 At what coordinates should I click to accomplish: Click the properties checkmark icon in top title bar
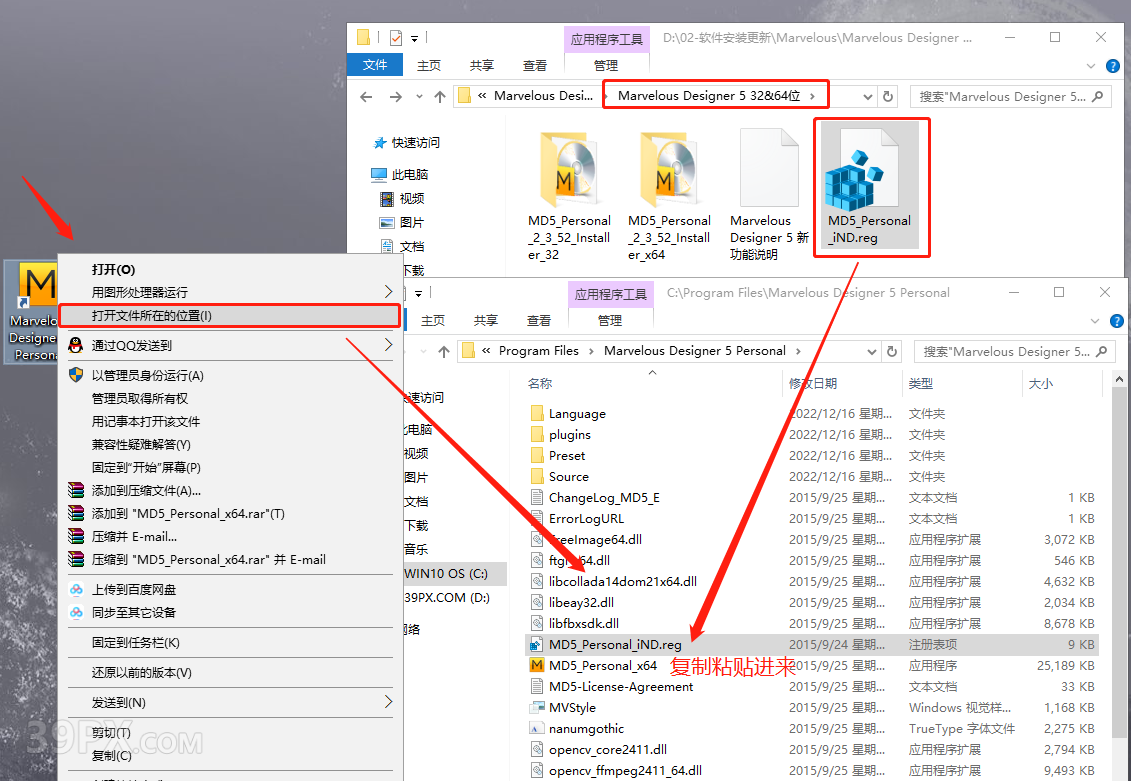(395, 37)
